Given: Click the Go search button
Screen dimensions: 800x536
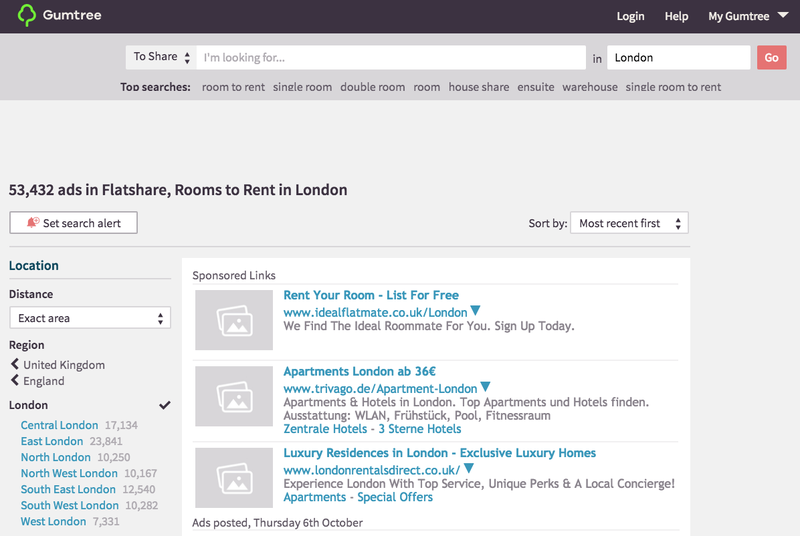Looking at the screenshot, I should [x=771, y=58].
